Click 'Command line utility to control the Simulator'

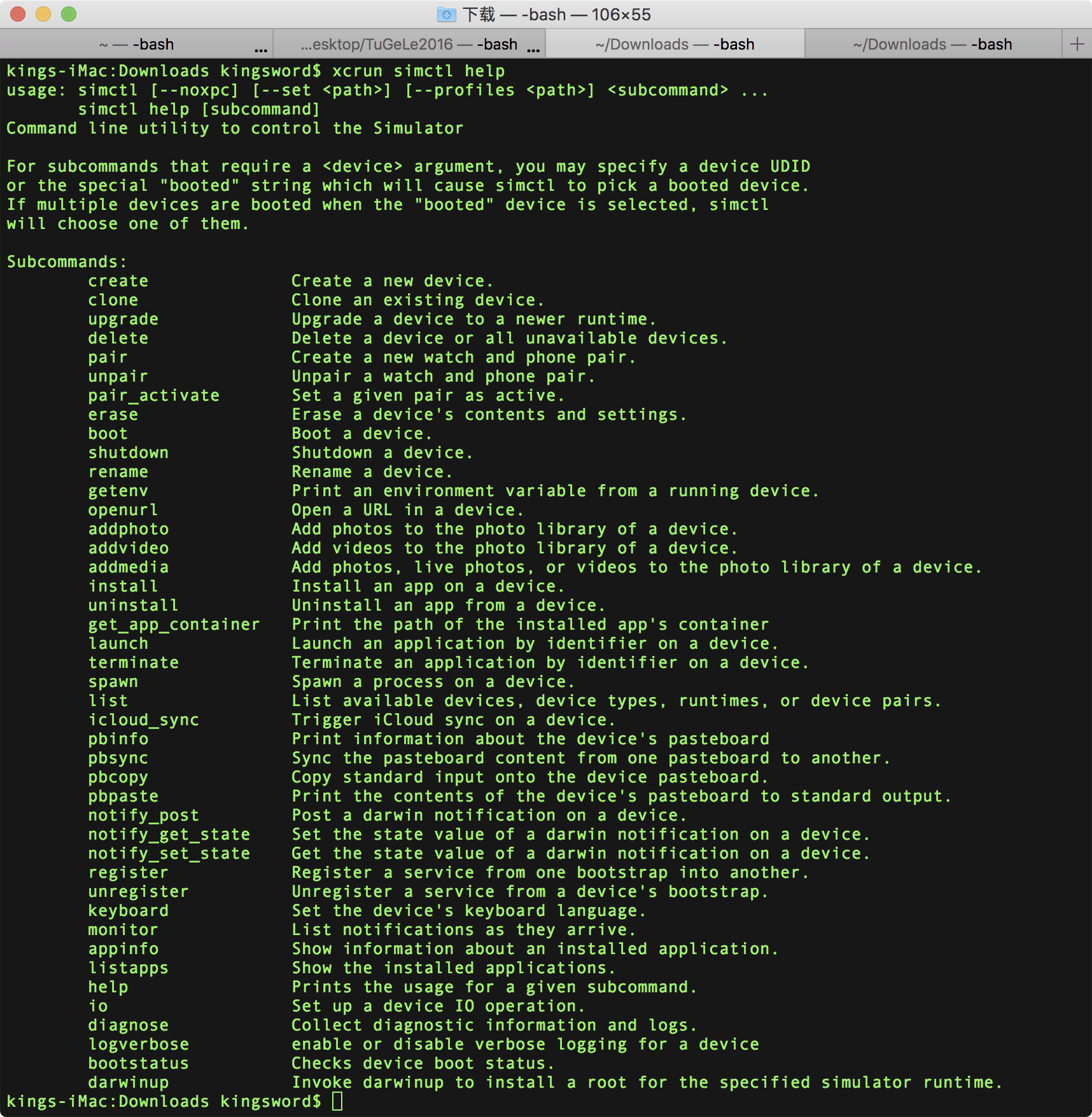235,128
